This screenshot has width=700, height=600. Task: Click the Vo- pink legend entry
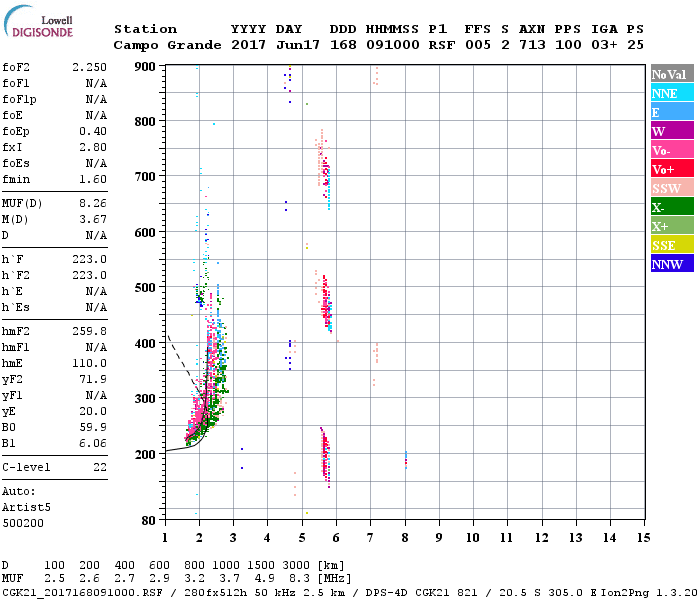coord(671,150)
